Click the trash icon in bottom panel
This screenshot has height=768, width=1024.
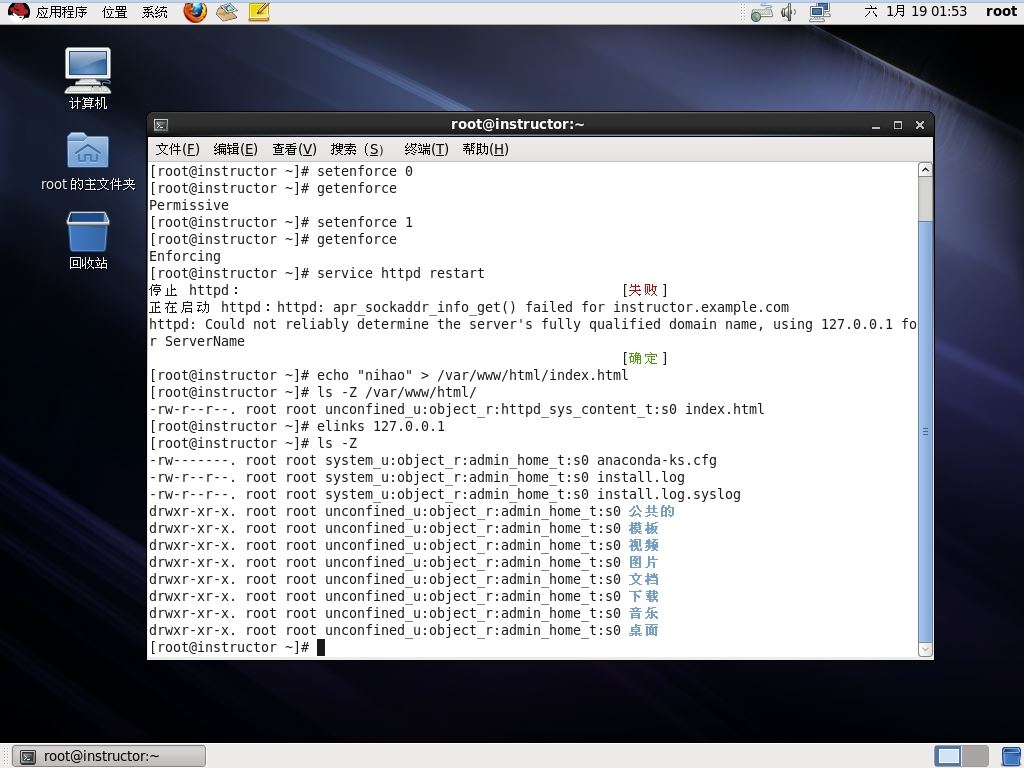point(1012,756)
